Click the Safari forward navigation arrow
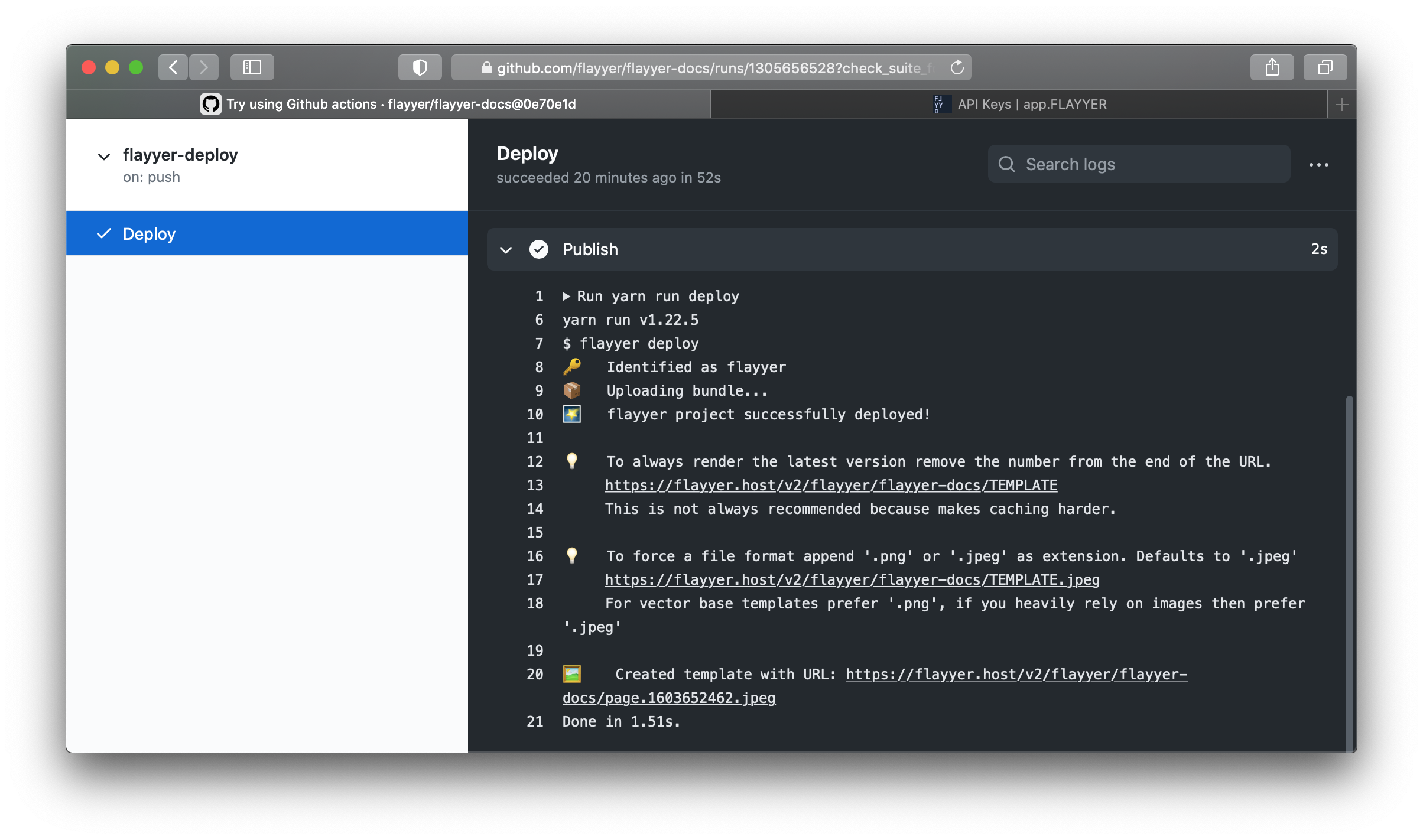 pyautogui.click(x=204, y=67)
